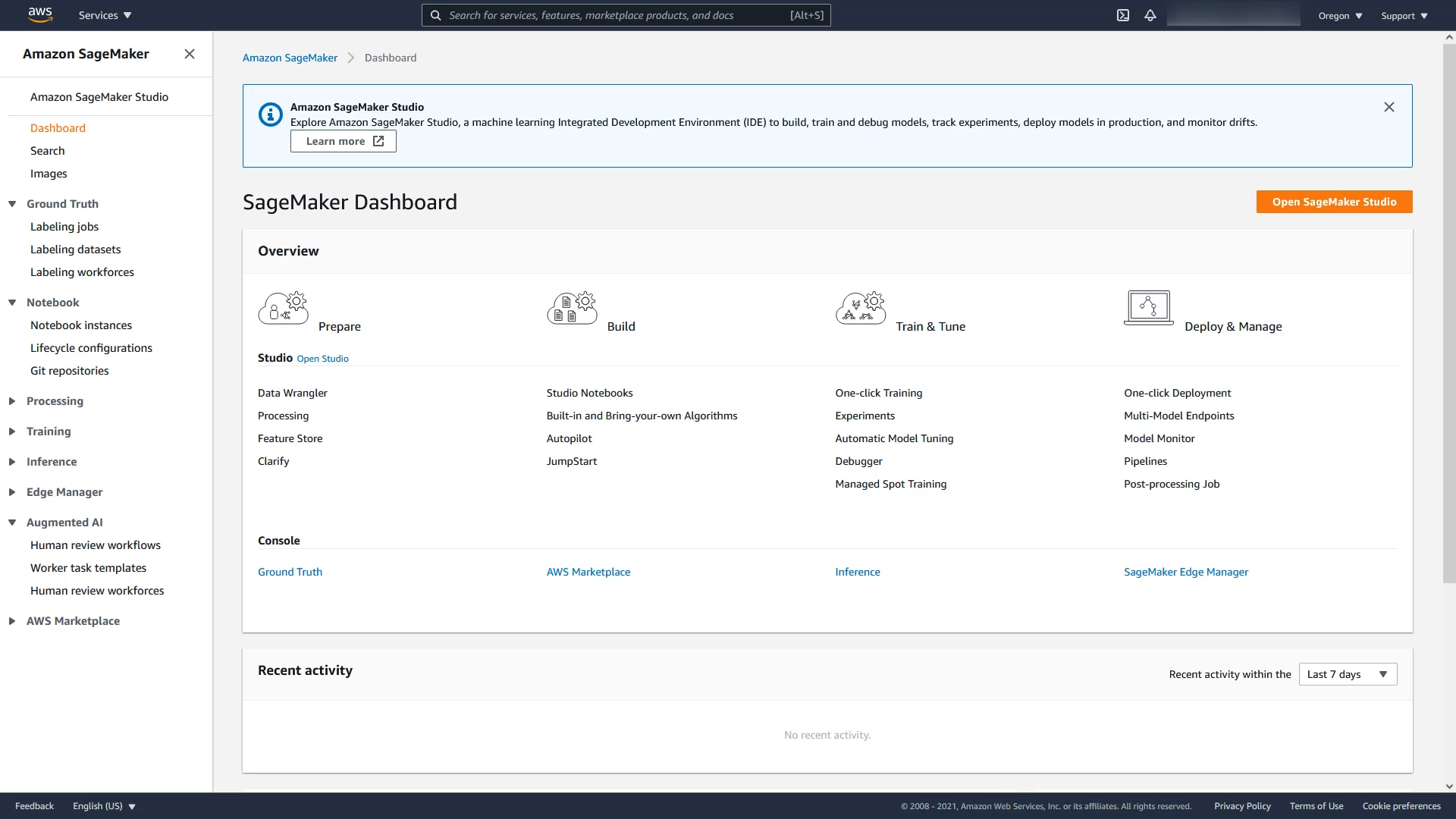This screenshot has height=819, width=1456.
Task: Select Notebook instances in sidebar
Action: [81, 325]
